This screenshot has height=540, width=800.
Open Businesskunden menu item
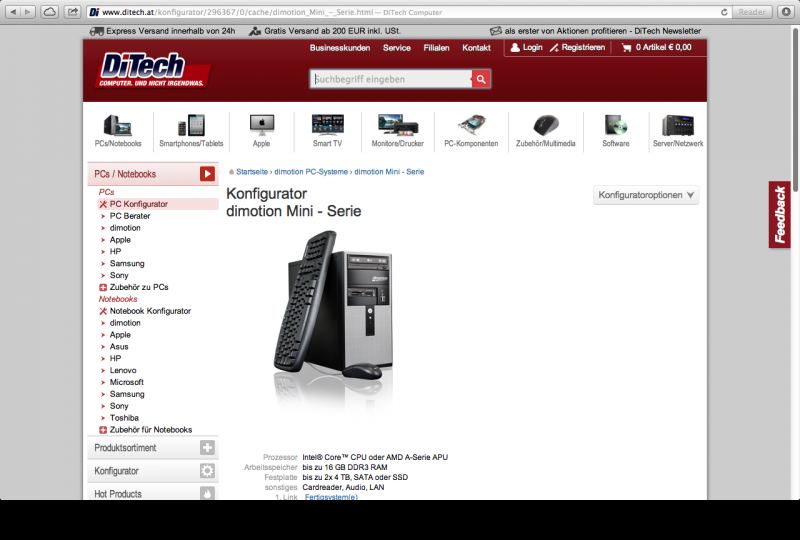click(340, 48)
